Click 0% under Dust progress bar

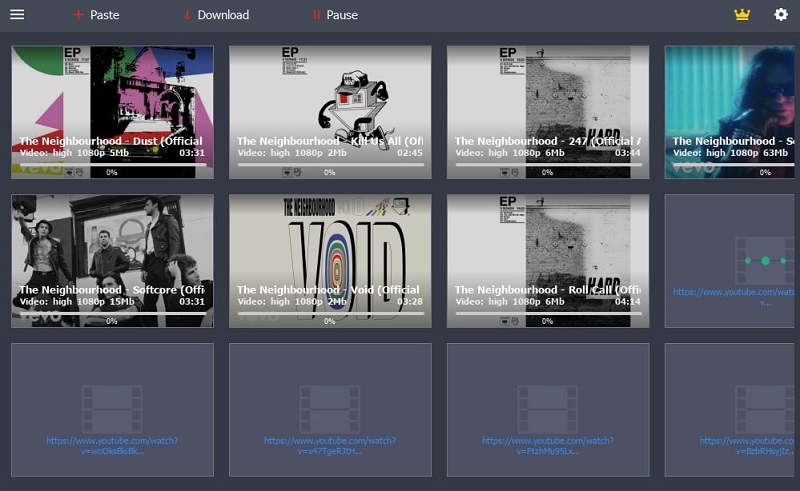112,173
